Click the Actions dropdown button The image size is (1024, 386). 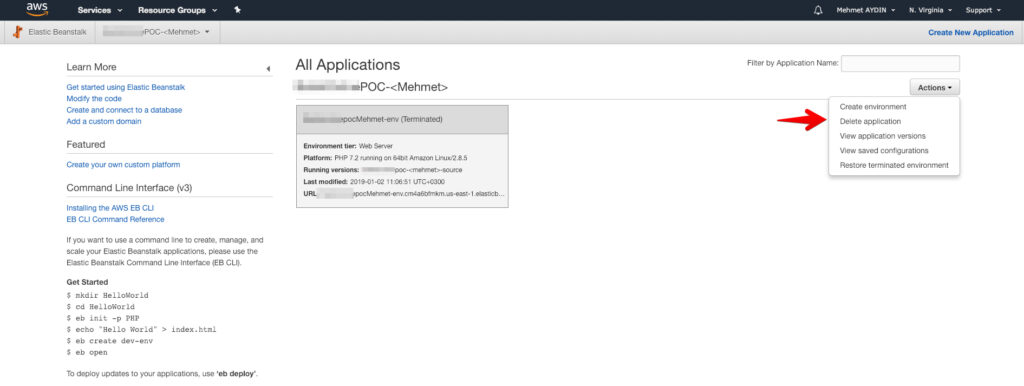[935, 87]
